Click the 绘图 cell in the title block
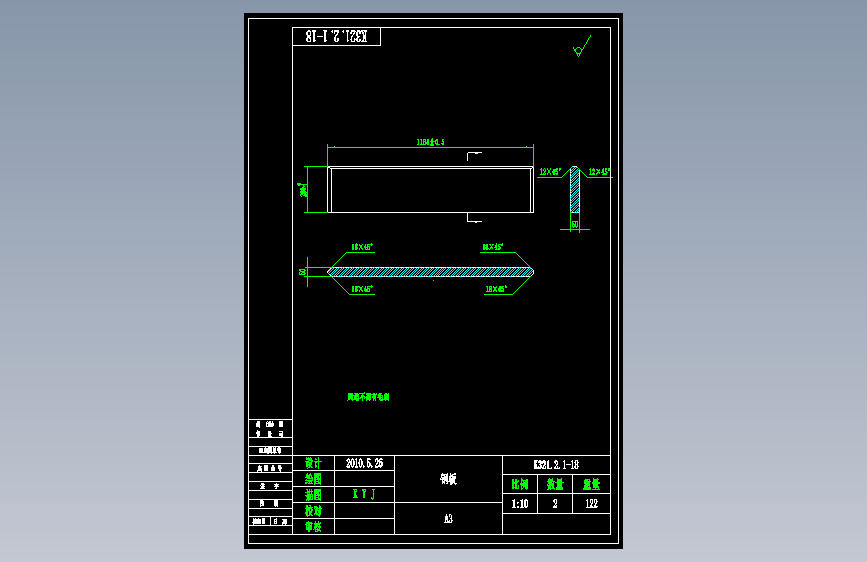867x562 pixels. (x=314, y=478)
